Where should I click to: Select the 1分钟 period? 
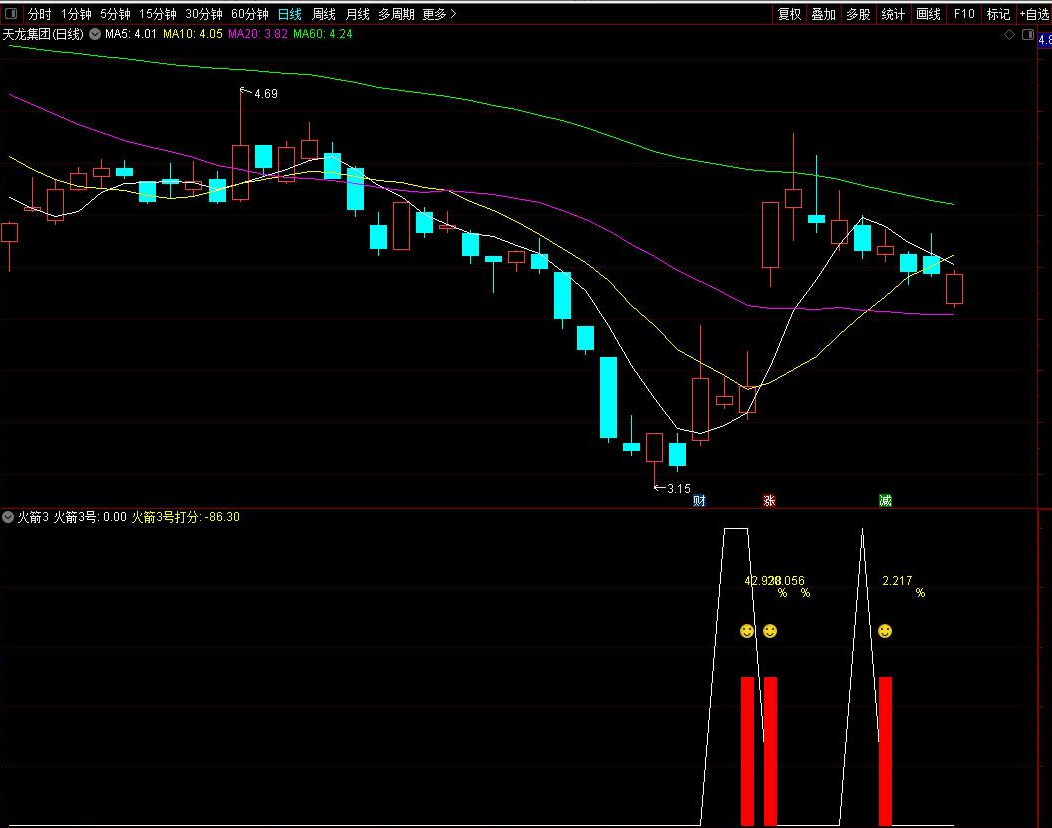pyautogui.click(x=76, y=14)
